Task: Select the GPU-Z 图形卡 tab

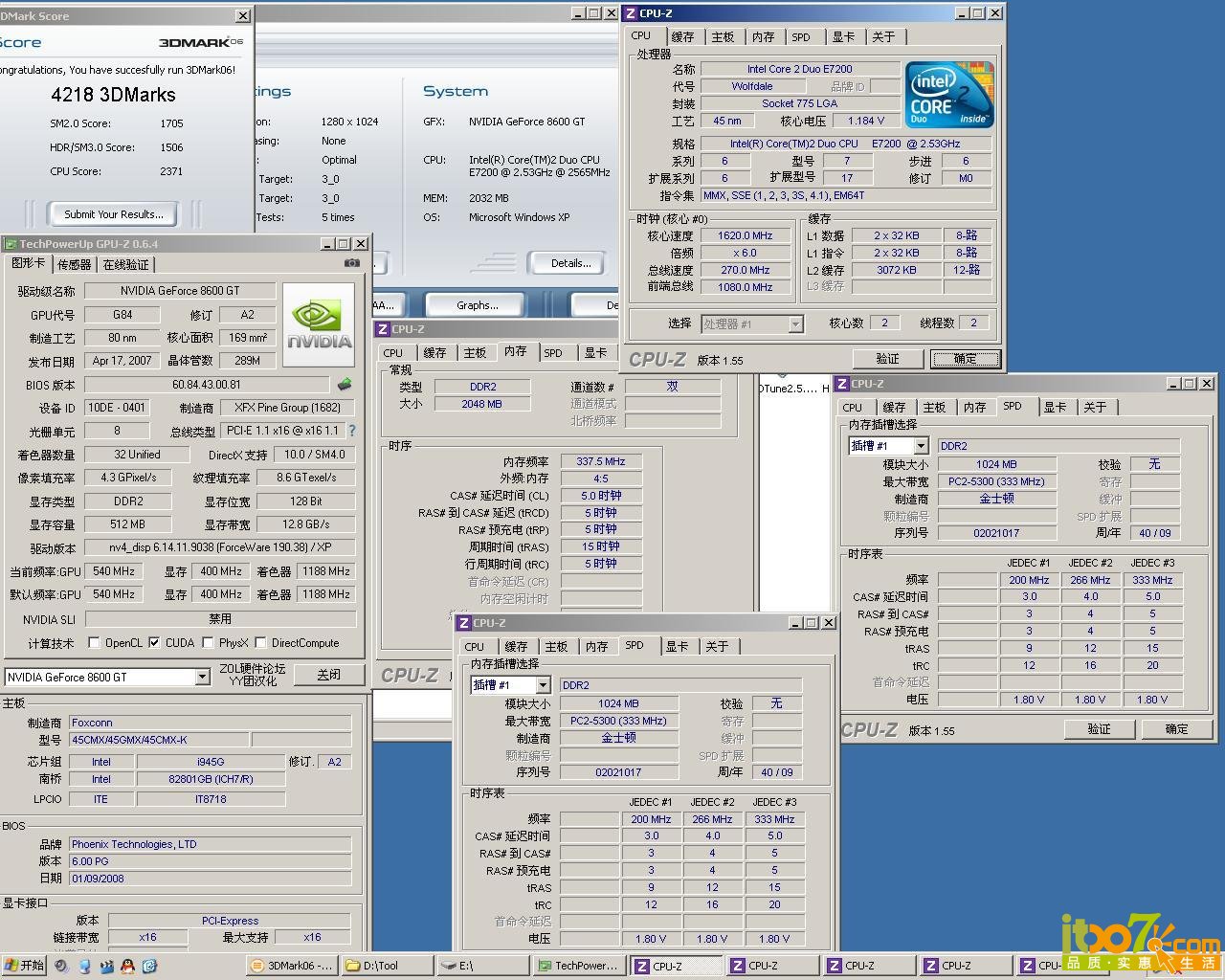Action: pyautogui.click(x=28, y=263)
